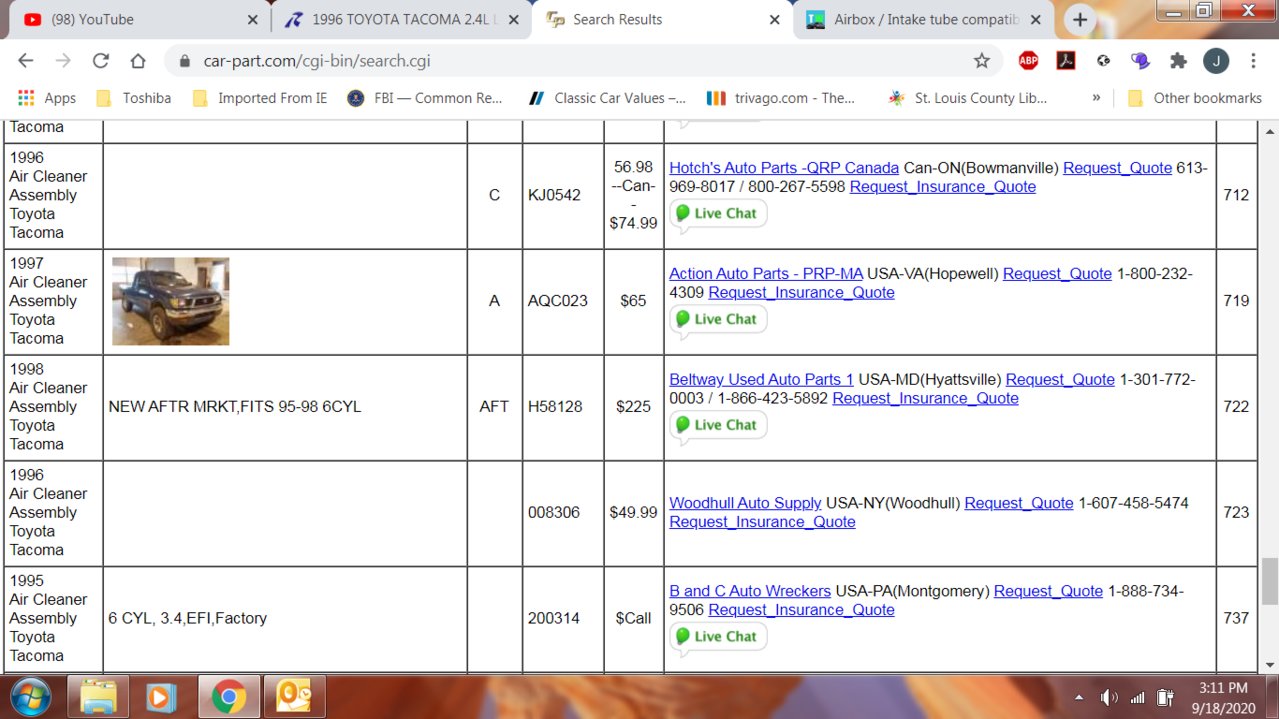The width and height of the screenshot is (1279, 719).
Task: Open File Explorer from the taskbar
Action: (98, 696)
